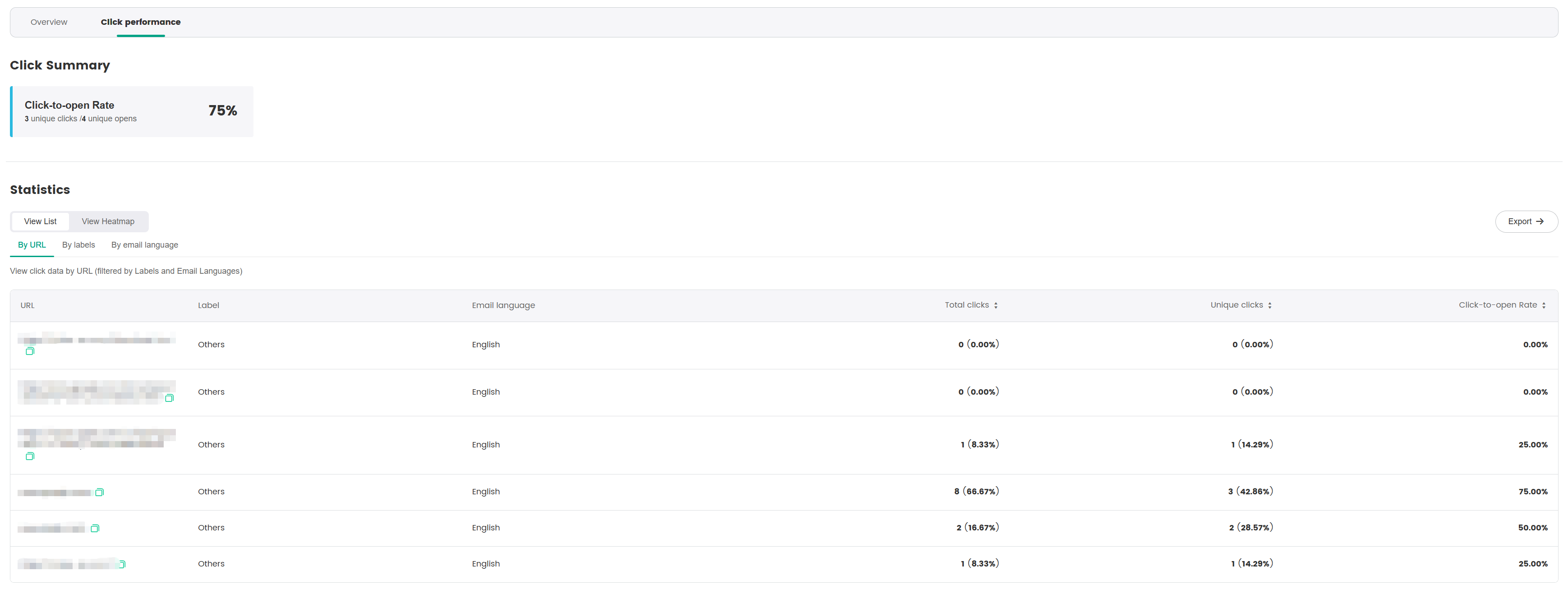Screen dimensions: 1568x594
Task: Copy URL in the 8 clicks row
Action: click(x=100, y=493)
